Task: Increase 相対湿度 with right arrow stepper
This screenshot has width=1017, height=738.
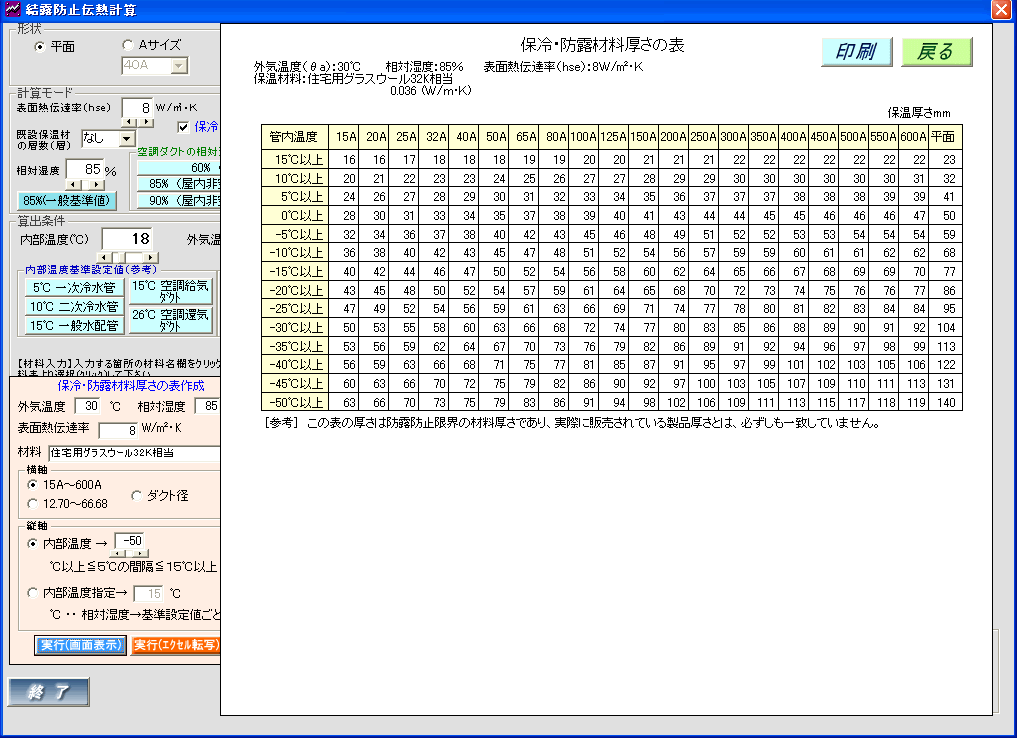Action: 96,184
